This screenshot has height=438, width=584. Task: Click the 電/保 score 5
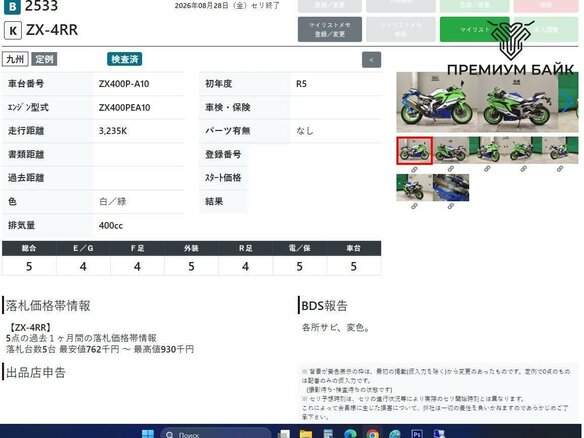point(299,266)
